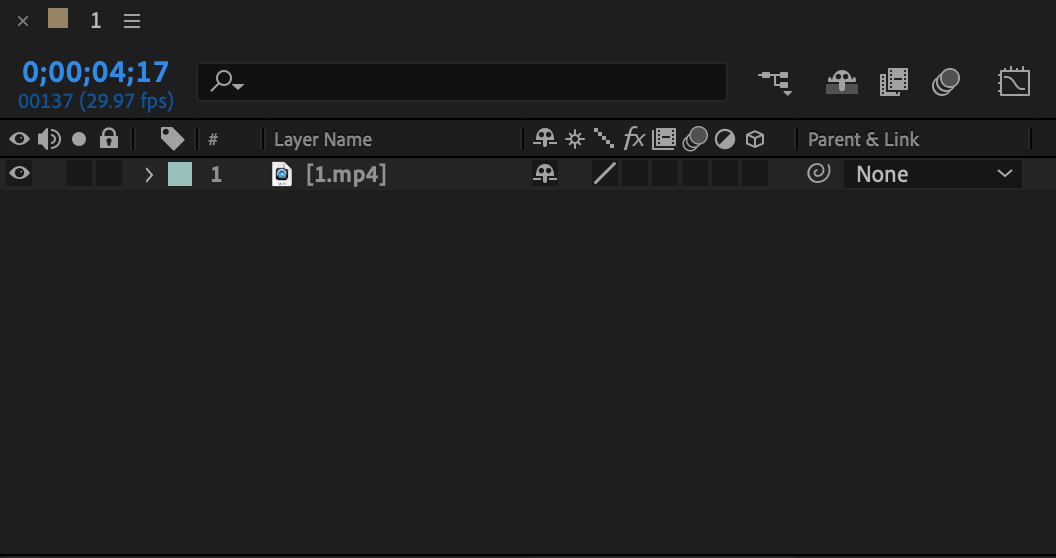
Task: Expand the 1.mp4 layer properties
Action: click(x=149, y=175)
